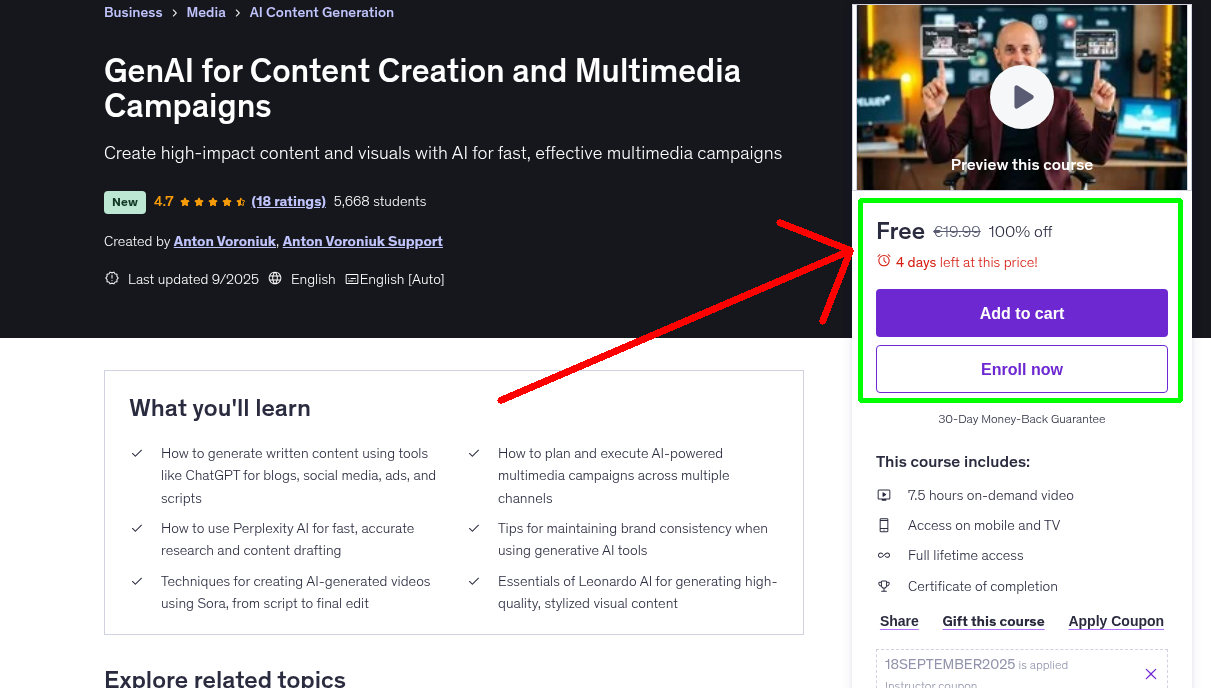Click the brand consistency tips learning point

633,539
